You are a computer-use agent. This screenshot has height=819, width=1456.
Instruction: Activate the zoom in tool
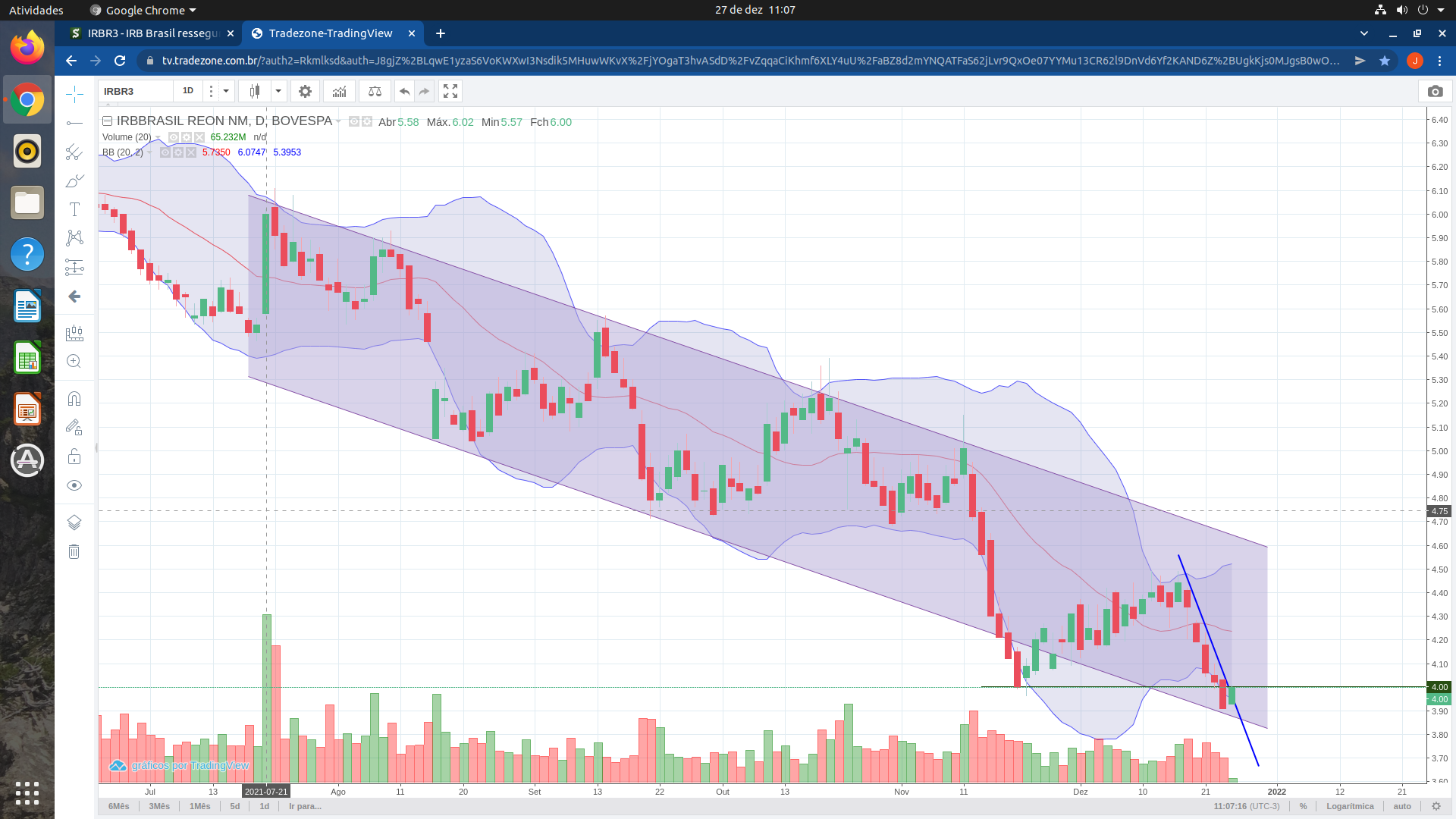(74, 362)
